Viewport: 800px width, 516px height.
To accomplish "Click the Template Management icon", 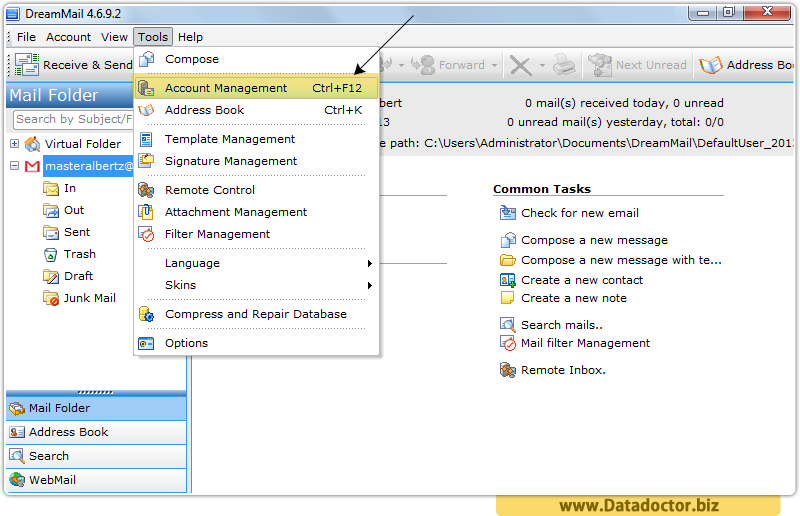I will coord(146,139).
